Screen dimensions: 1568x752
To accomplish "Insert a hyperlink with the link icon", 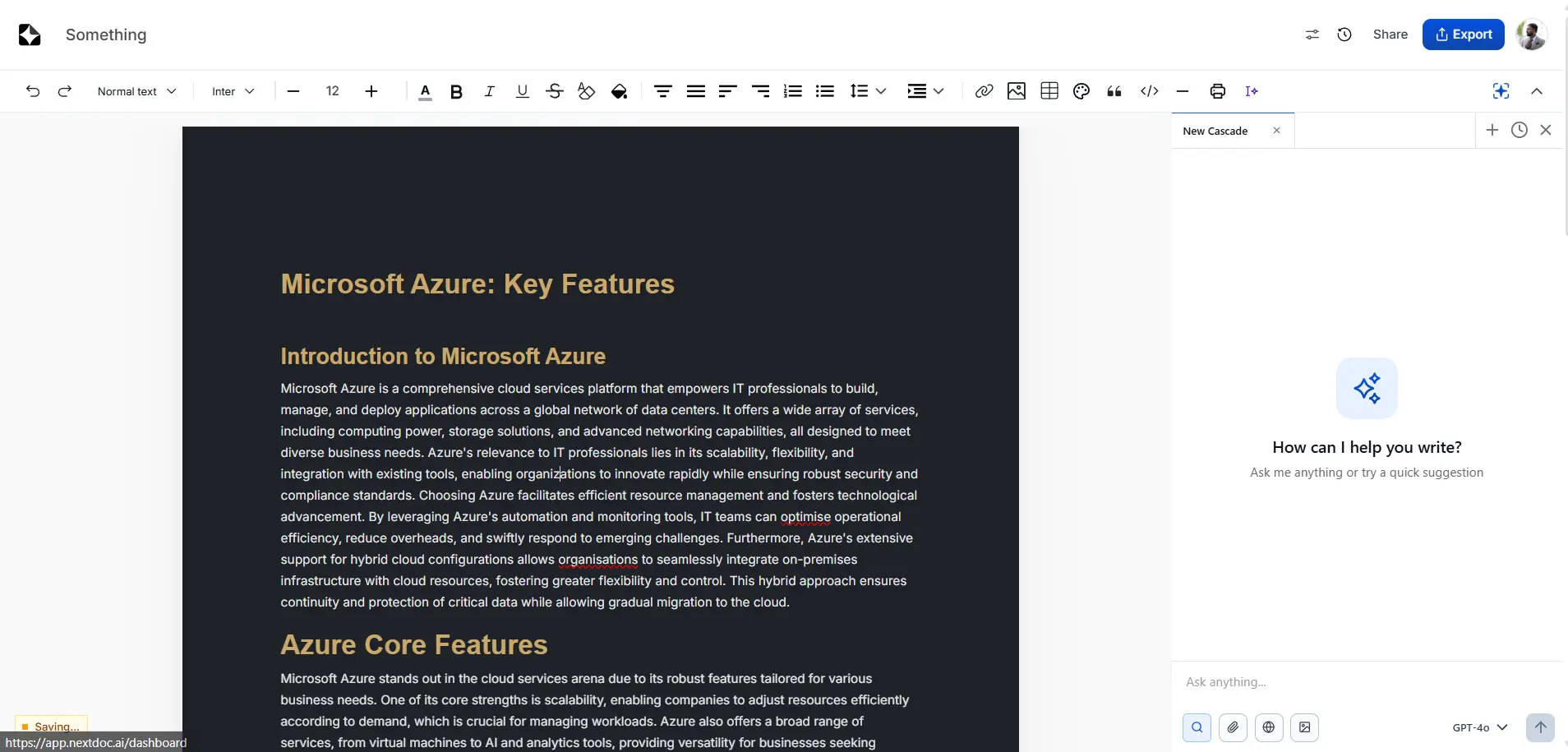I will coord(984,91).
